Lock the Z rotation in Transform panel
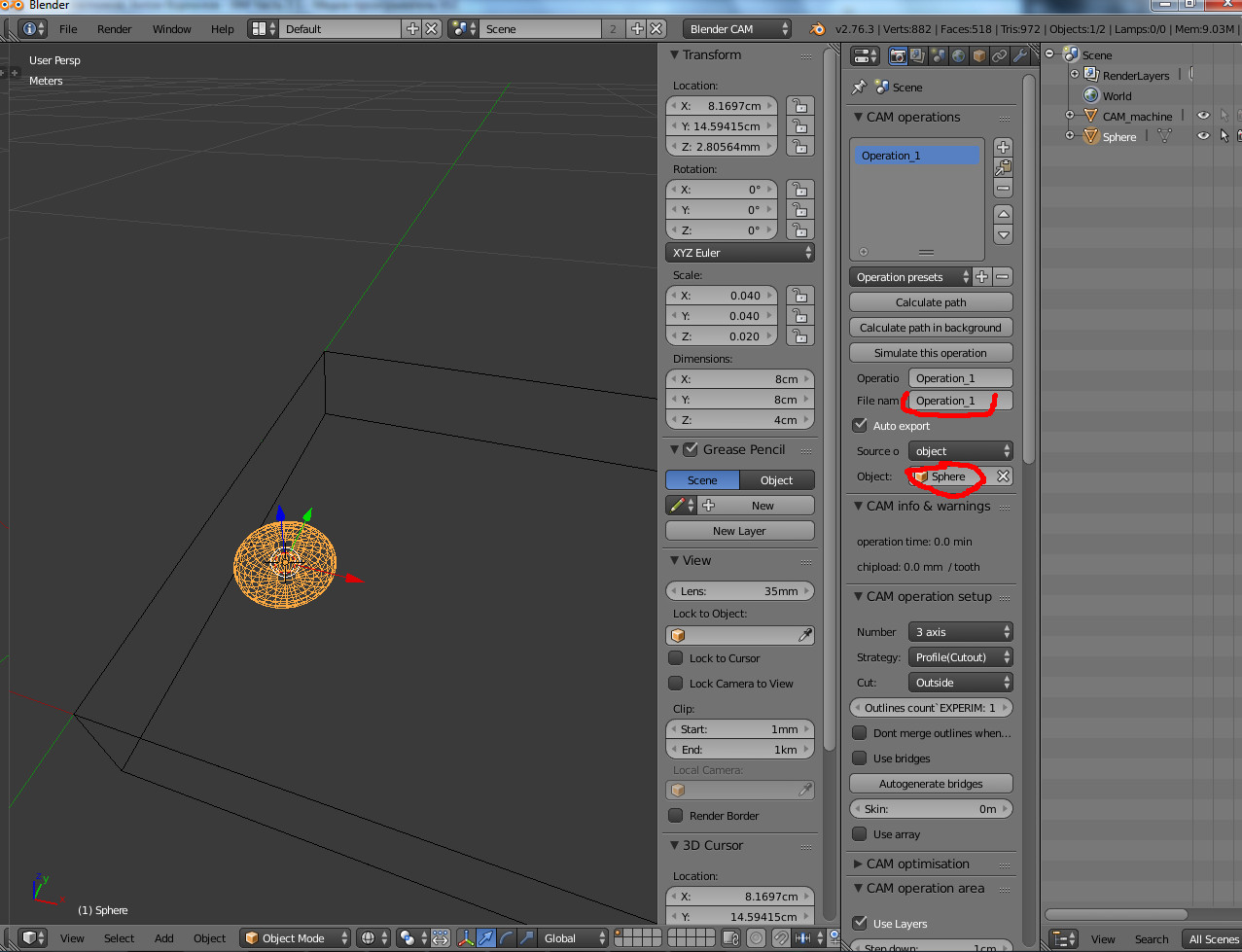The height and width of the screenshot is (952, 1242). coord(799,230)
